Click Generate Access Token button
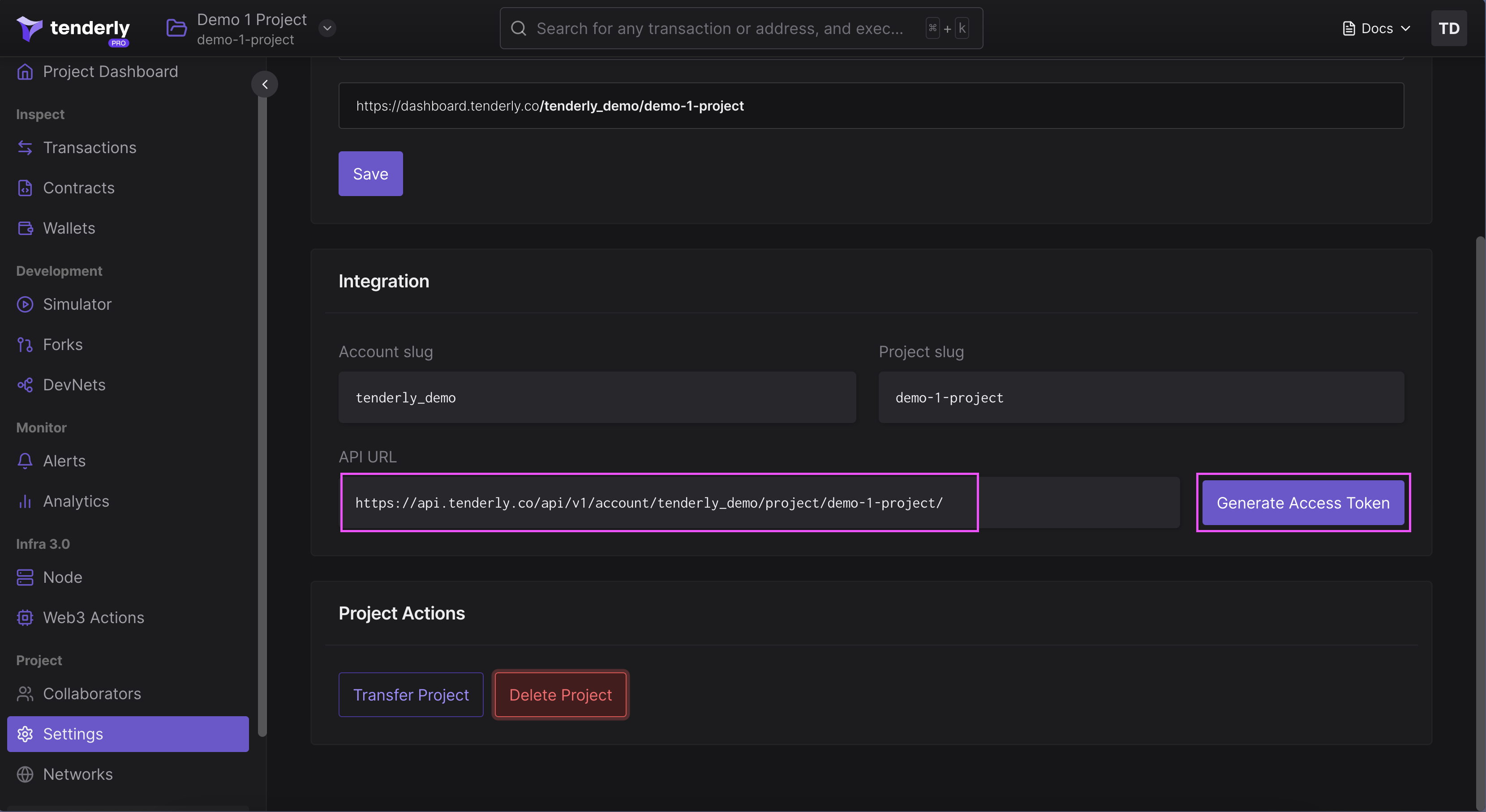This screenshot has width=1486, height=812. [1303, 503]
